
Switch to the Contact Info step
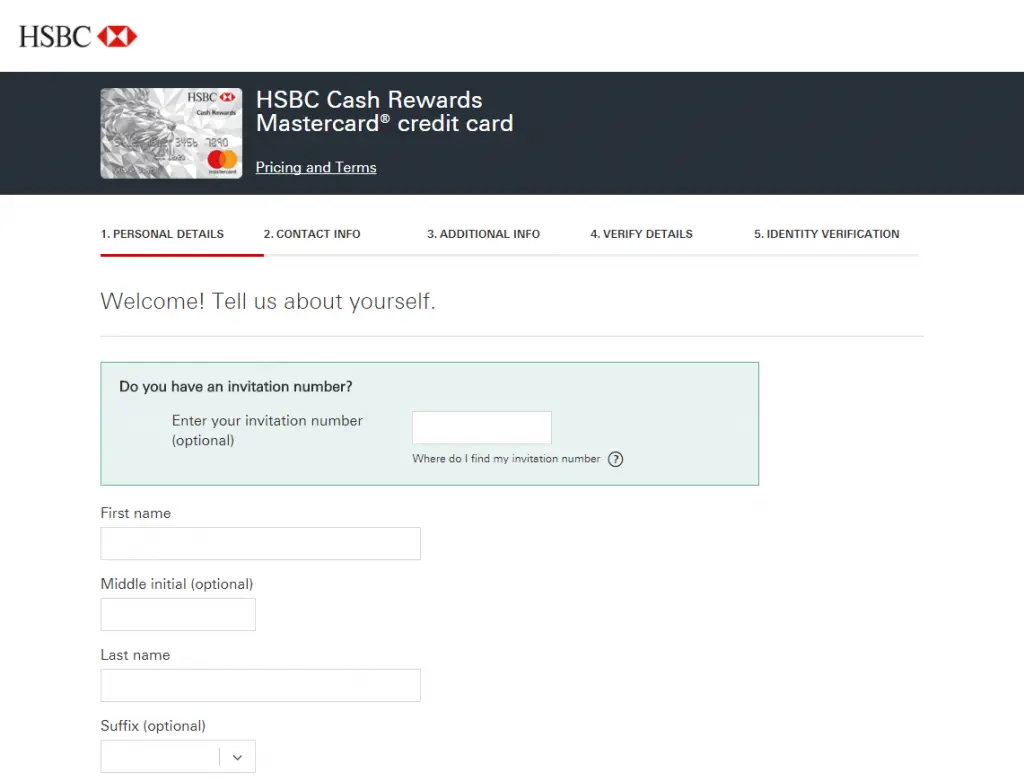(x=312, y=234)
